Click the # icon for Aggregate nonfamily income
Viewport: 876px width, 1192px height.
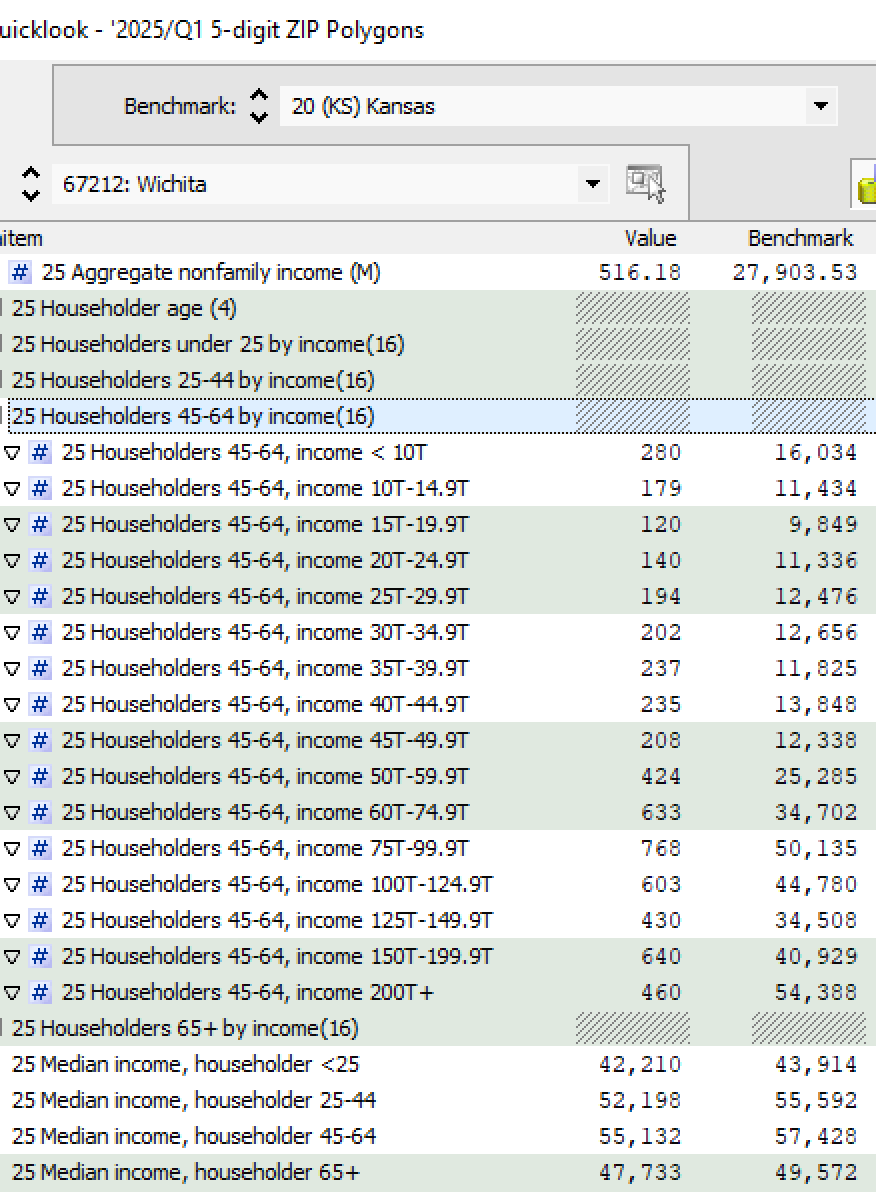point(20,272)
